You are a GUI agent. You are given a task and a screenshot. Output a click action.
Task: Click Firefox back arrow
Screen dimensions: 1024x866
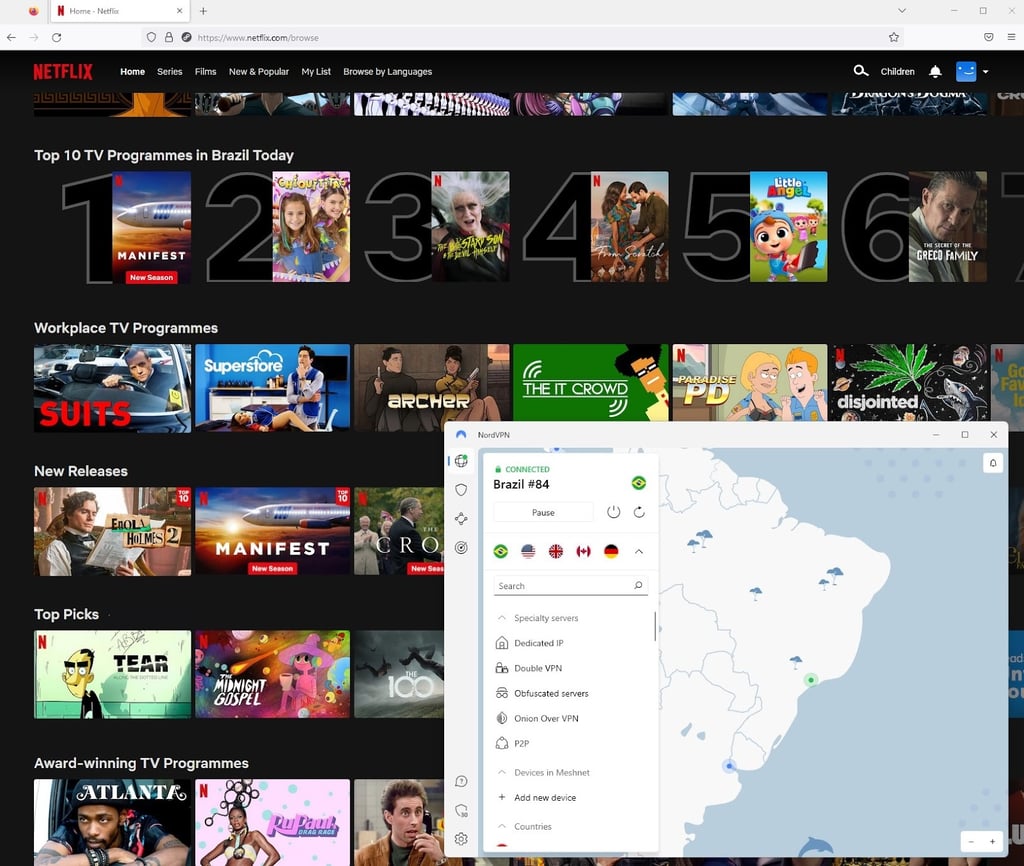11,37
